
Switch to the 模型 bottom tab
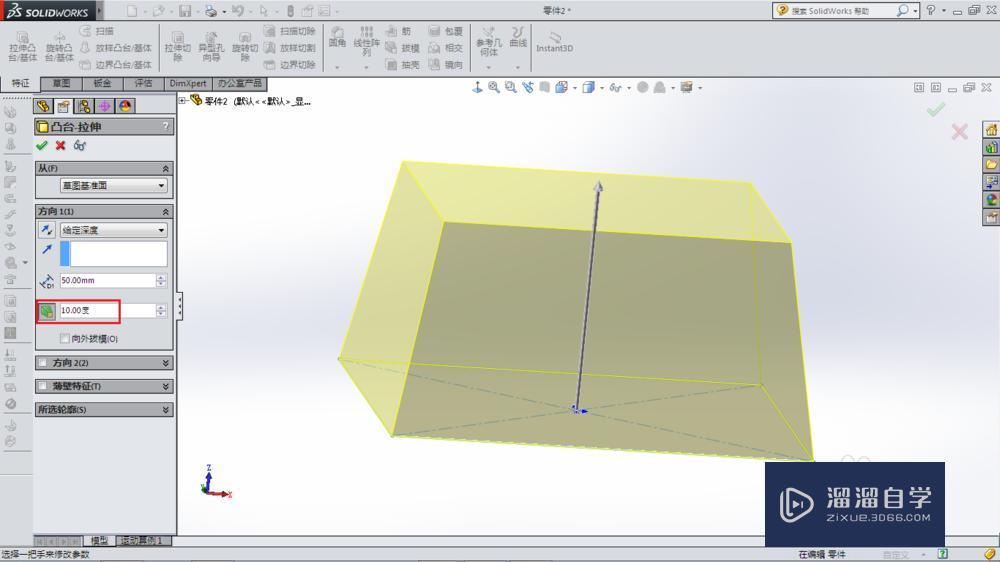(99, 540)
